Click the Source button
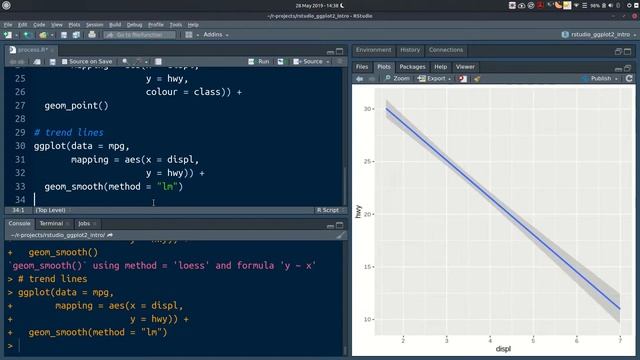Viewport: 640px width, 360px height. (308, 62)
